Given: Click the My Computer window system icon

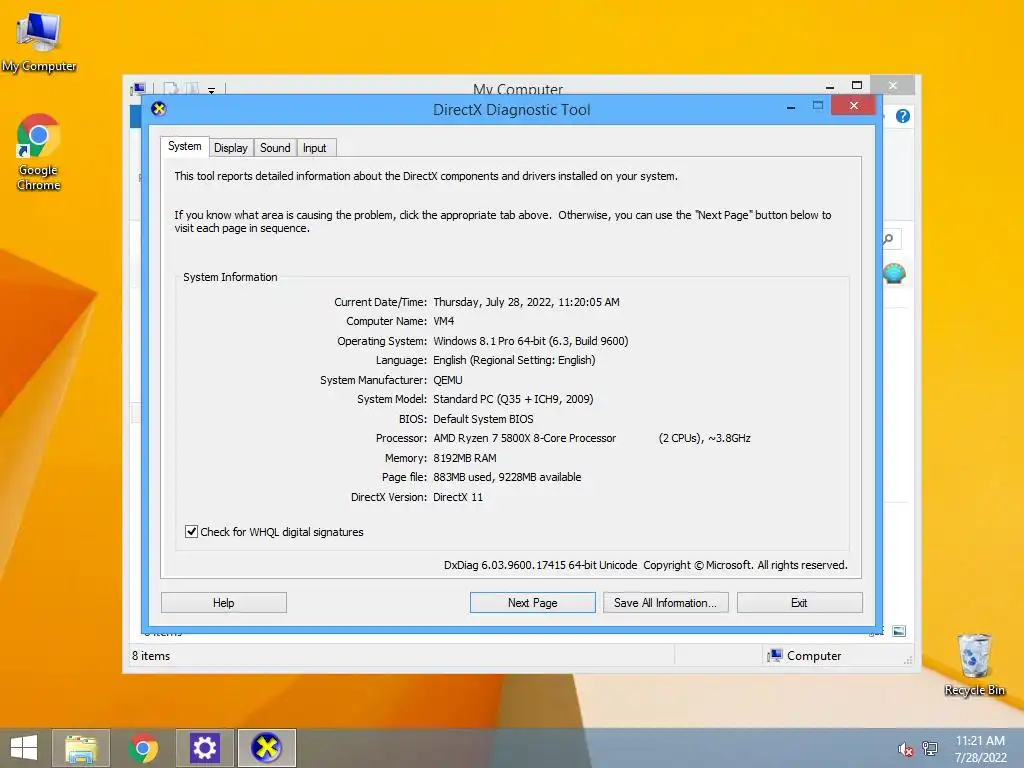Looking at the screenshot, I should 138,89.
